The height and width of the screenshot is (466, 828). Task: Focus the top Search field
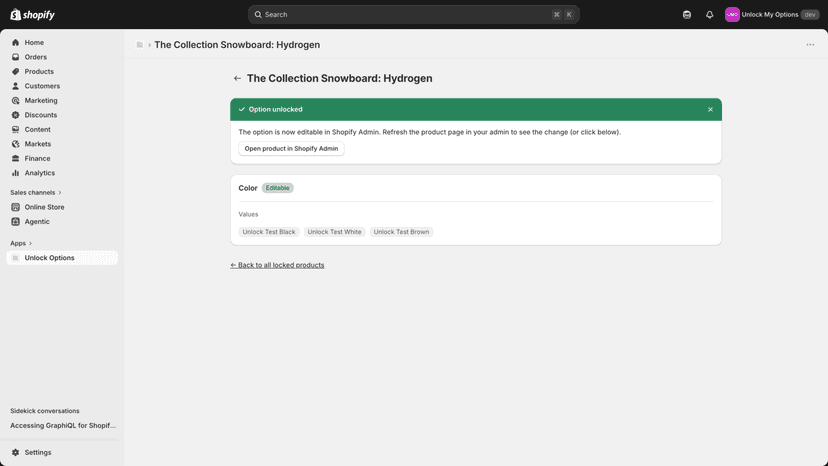(x=413, y=15)
